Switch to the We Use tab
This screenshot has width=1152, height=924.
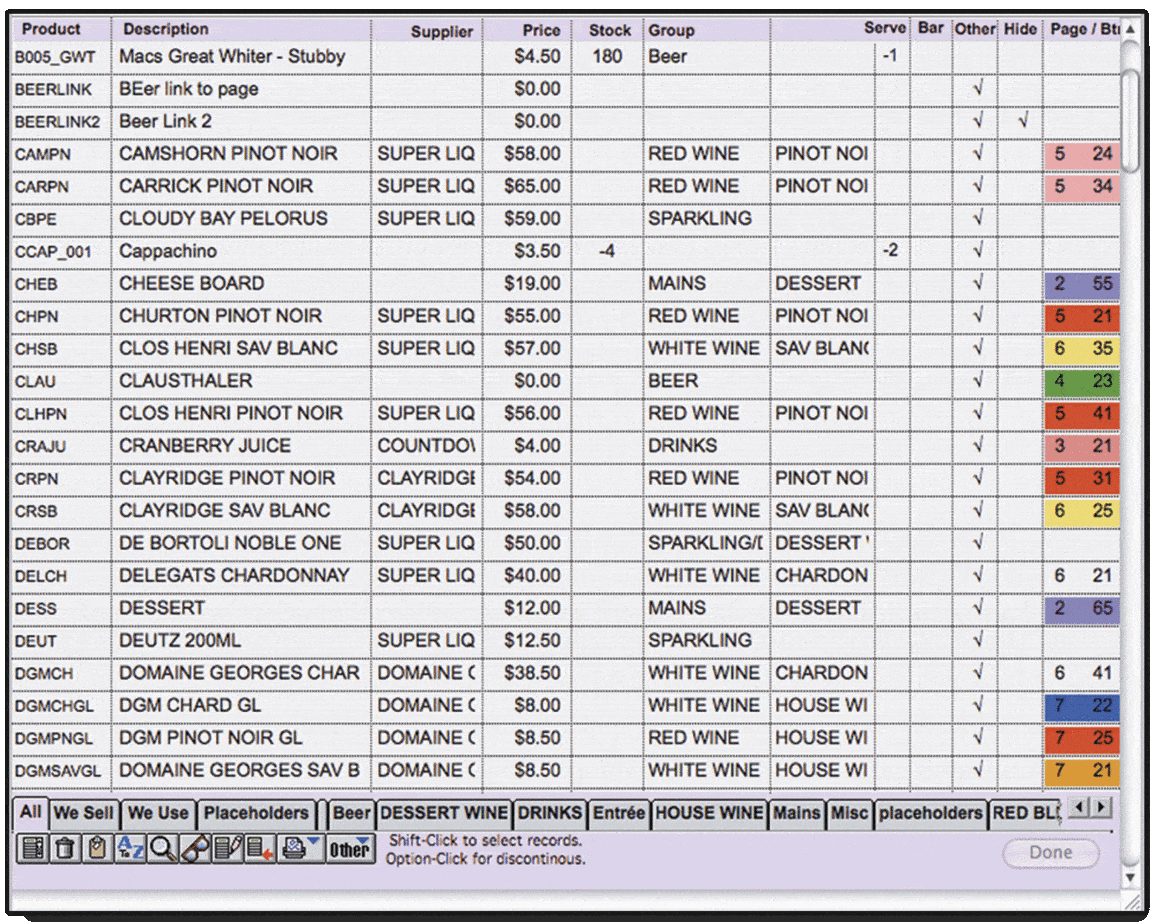158,813
